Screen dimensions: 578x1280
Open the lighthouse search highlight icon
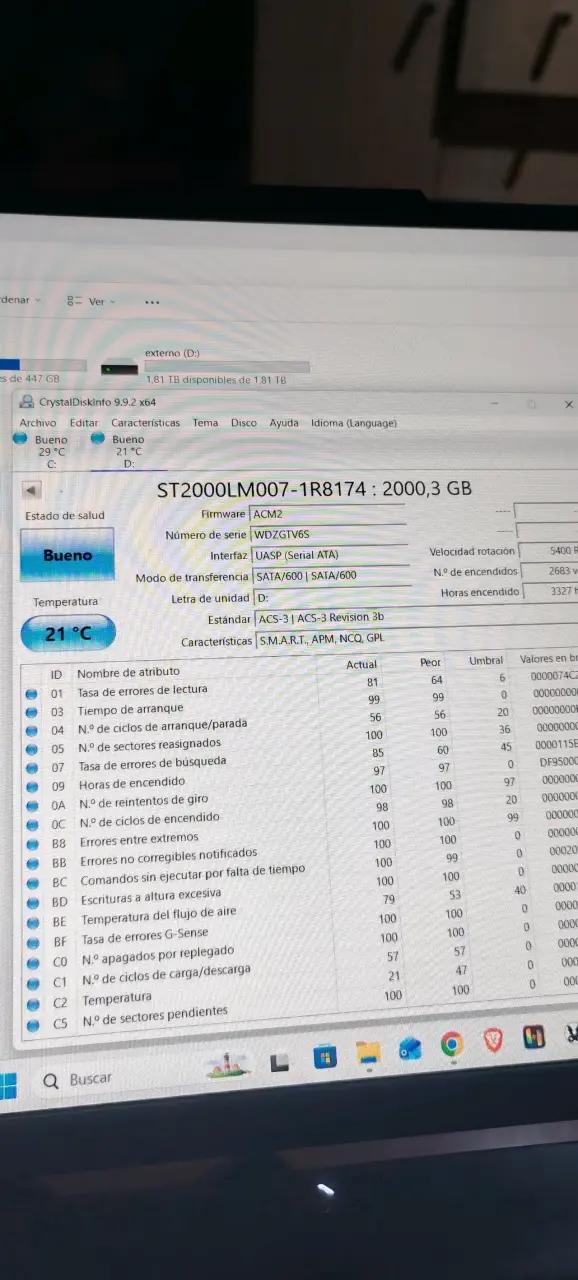227,1066
